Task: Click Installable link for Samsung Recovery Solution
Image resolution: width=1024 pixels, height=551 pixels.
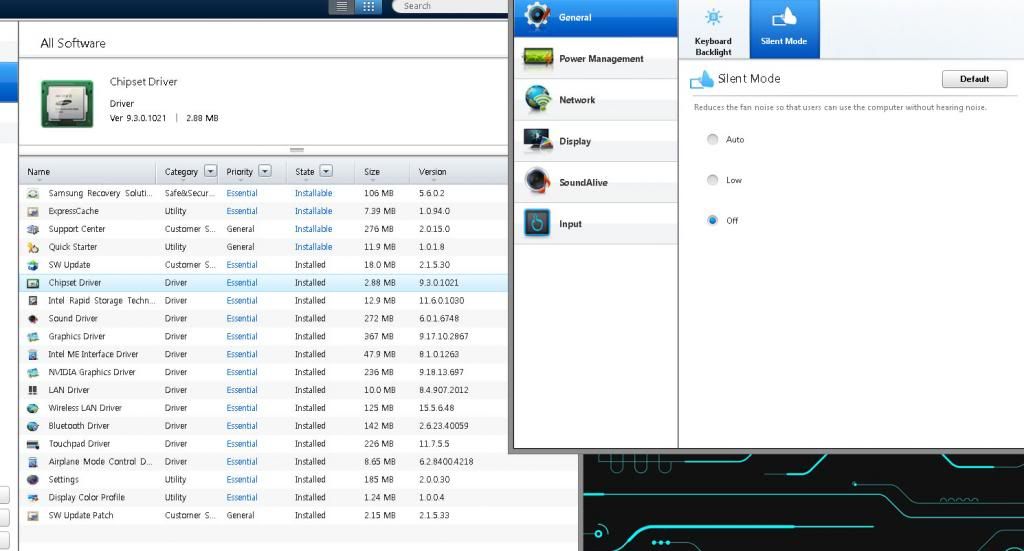Action: click(x=313, y=193)
